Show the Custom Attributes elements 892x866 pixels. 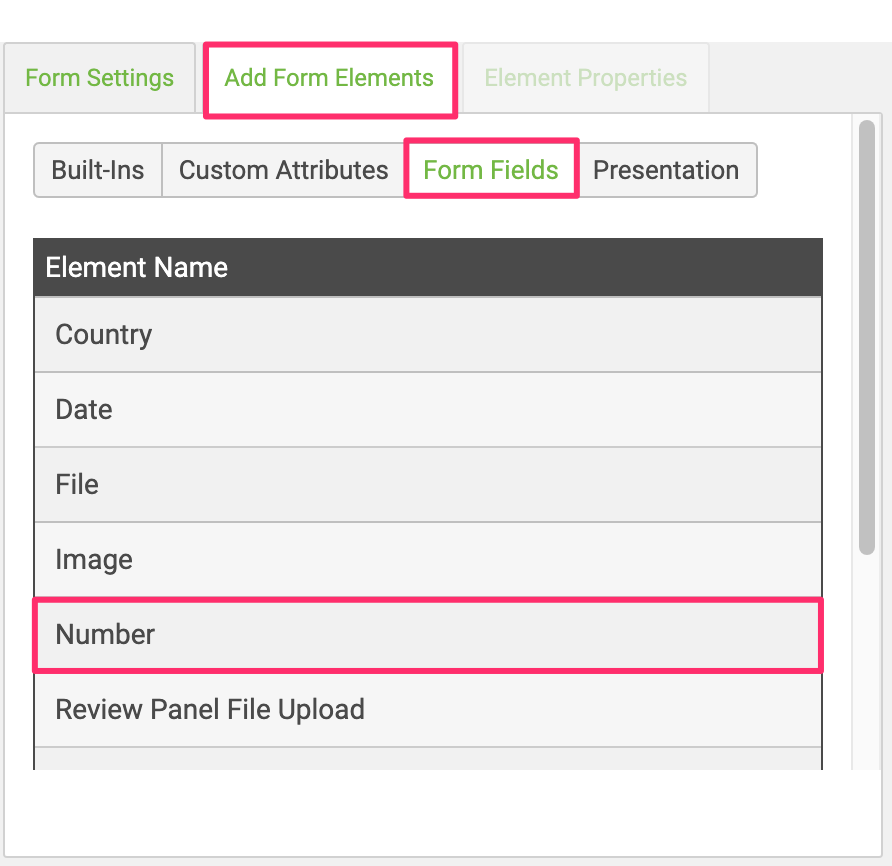pyautogui.click(x=283, y=170)
